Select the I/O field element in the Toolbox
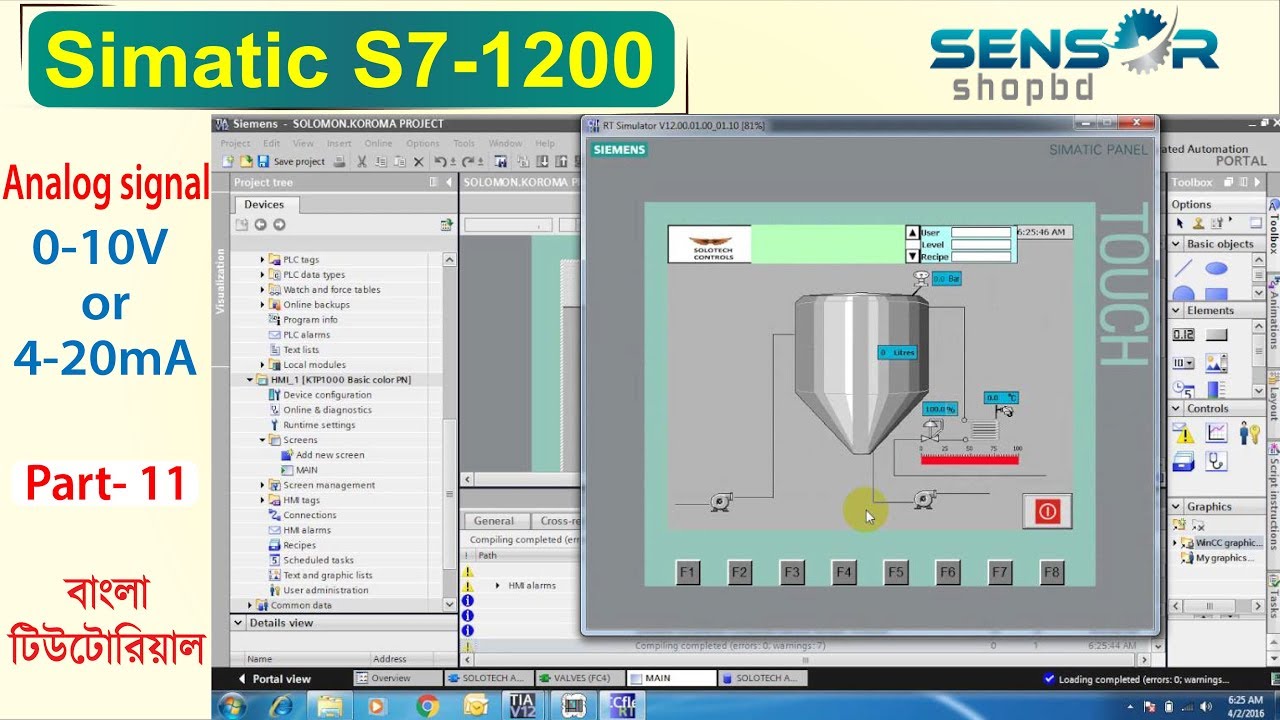Screen dimensions: 1280x720 point(1183,335)
